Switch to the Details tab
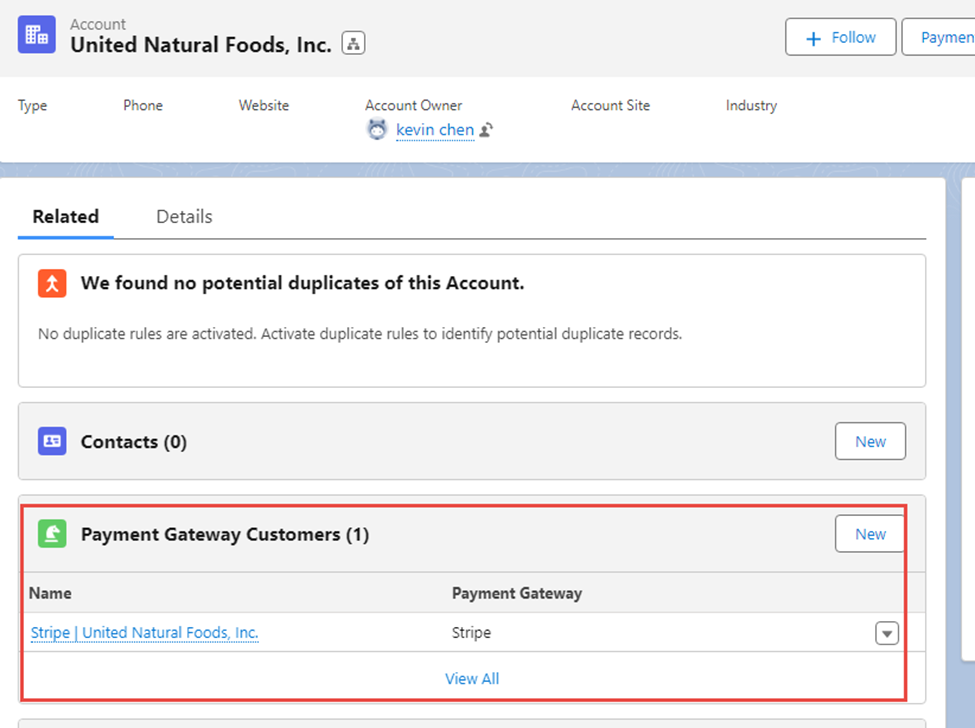975x728 pixels. (184, 216)
